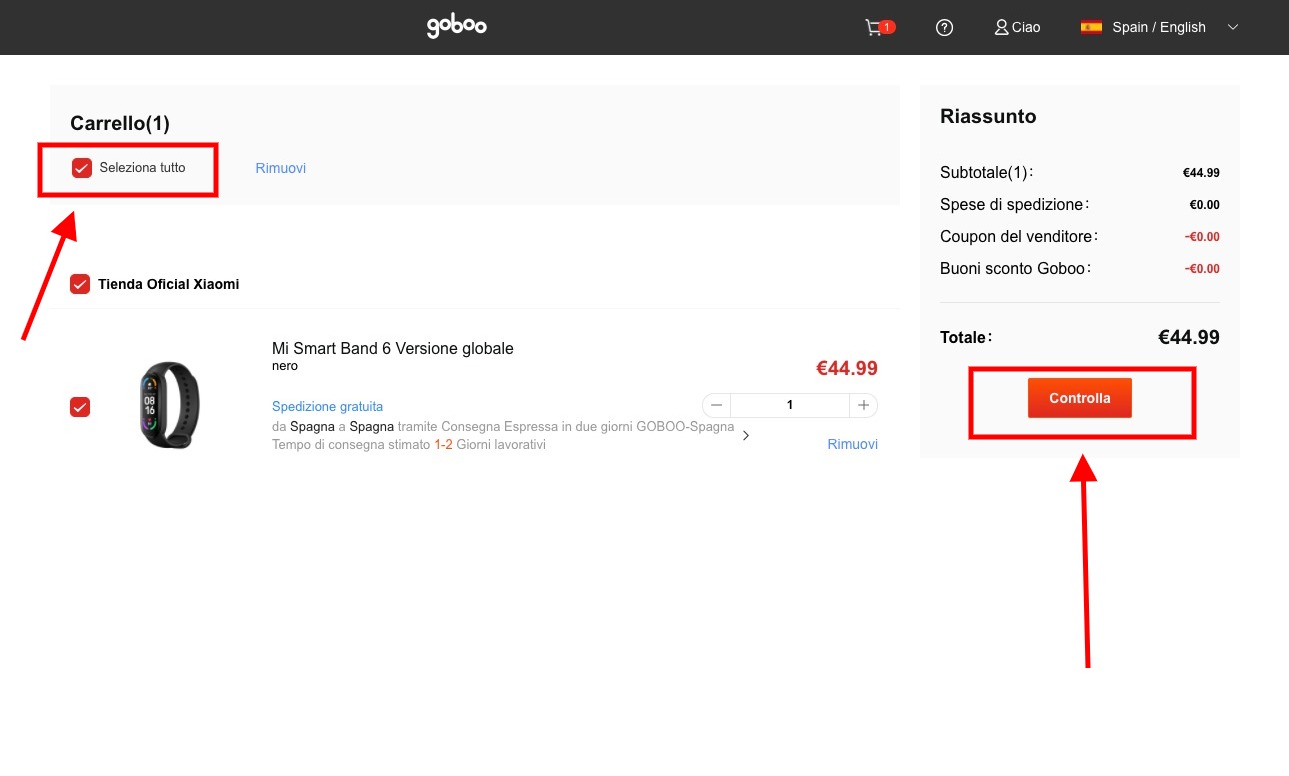Click the Spain flag icon
1289x776 pixels.
point(1091,27)
